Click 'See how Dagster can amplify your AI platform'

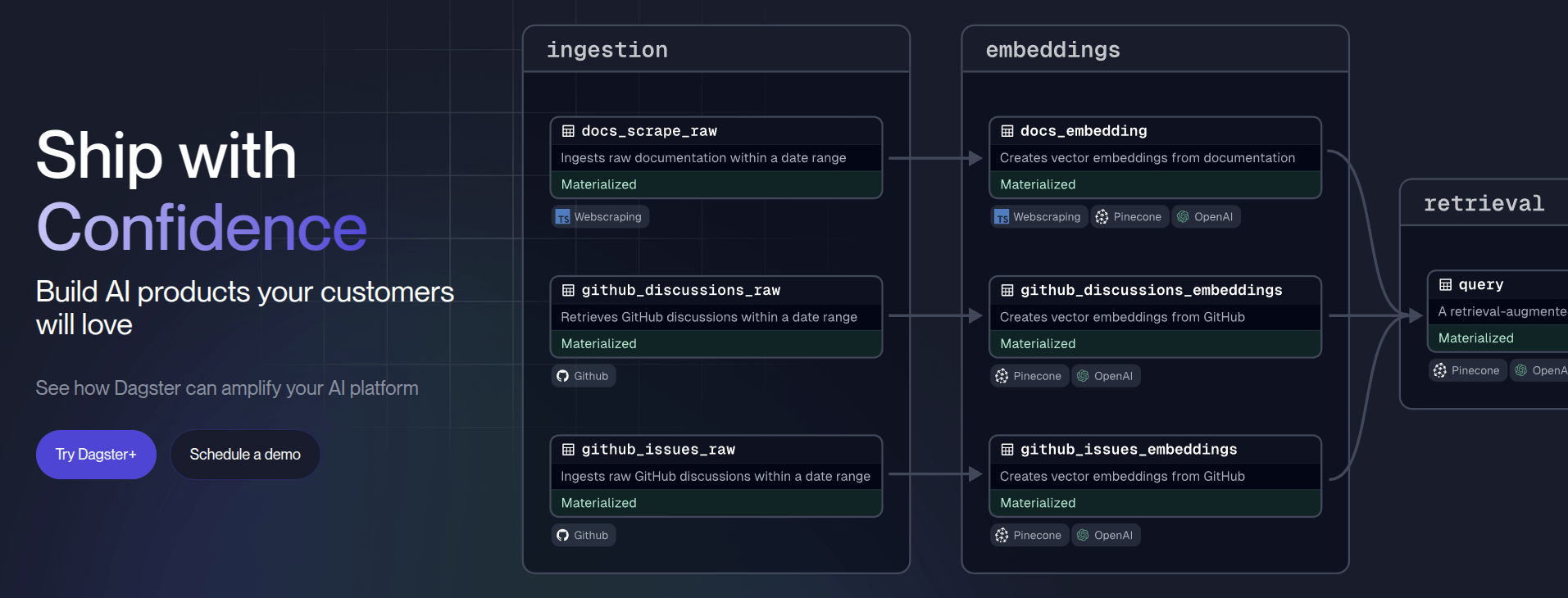[x=227, y=388]
